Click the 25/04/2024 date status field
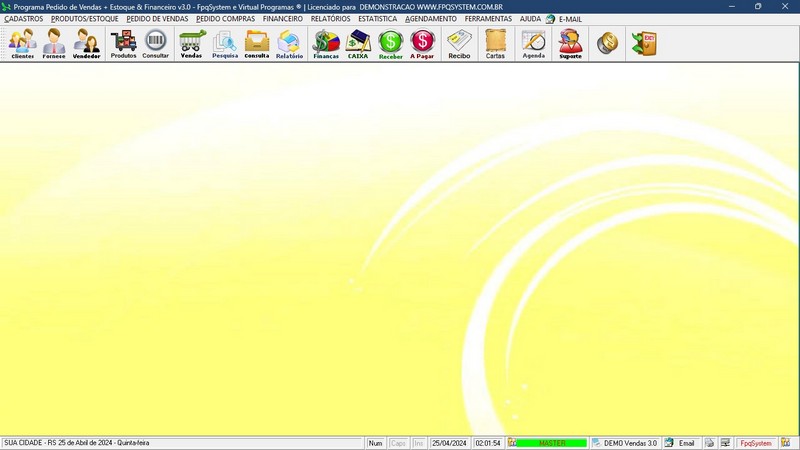Viewport: 800px width, 450px height. click(449, 443)
